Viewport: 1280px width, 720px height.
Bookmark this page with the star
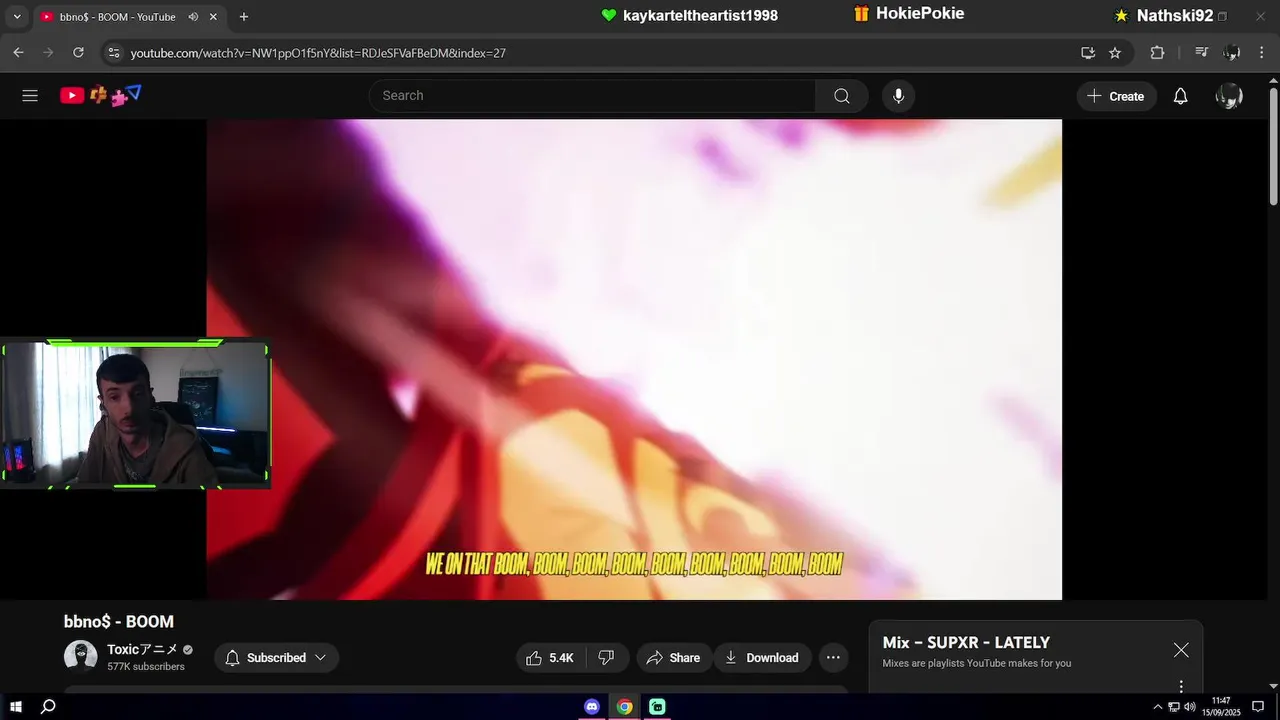click(x=1115, y=53)
